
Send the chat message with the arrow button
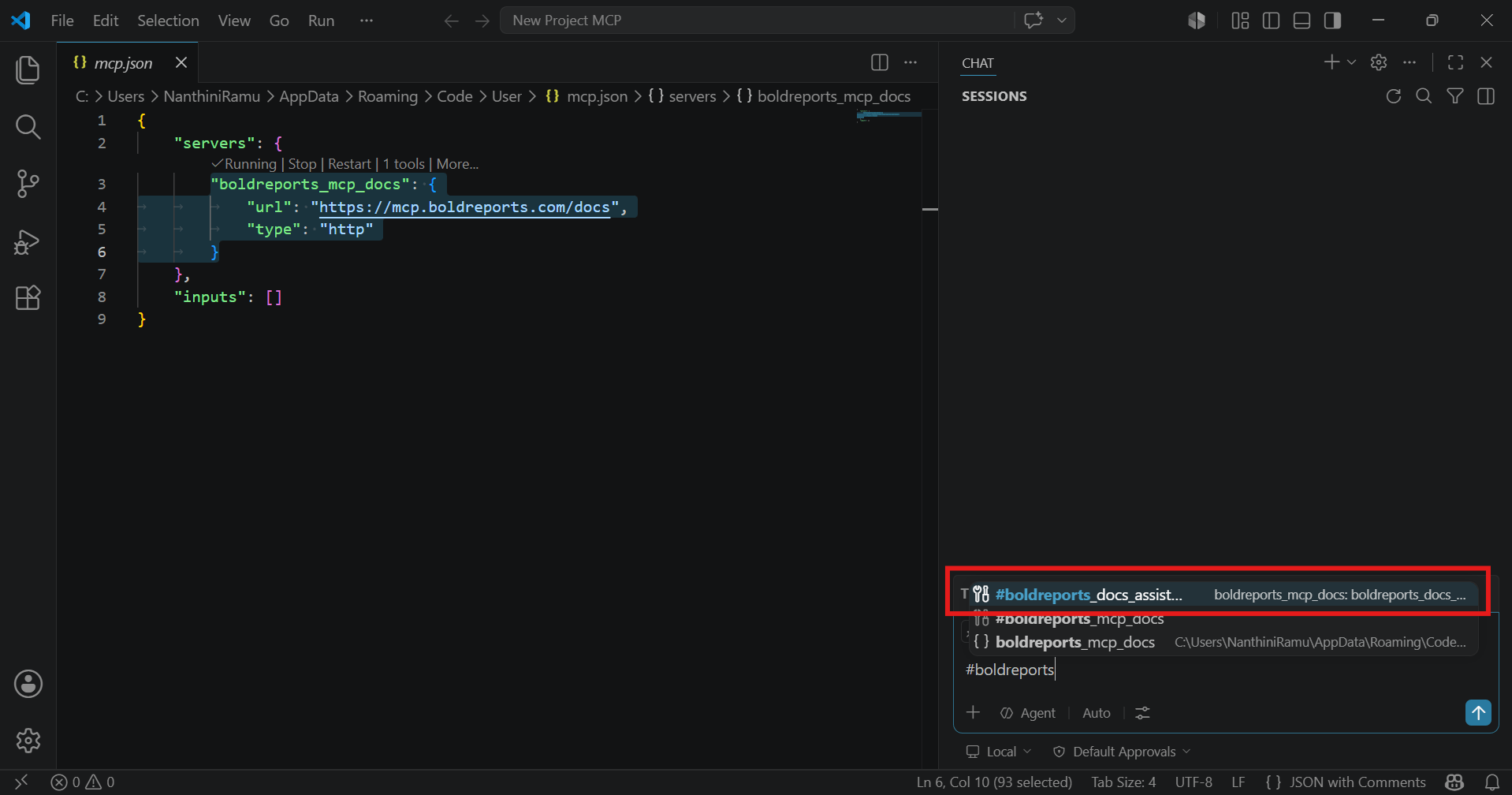click(1478, 712)
